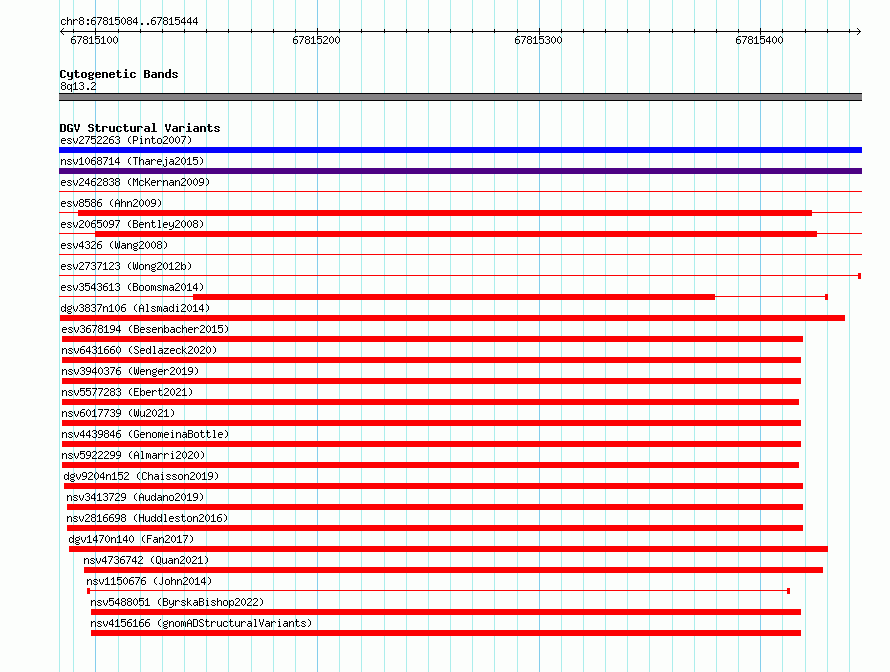Viewport: 890px width, 672px height.
Task: Click nsv6431660 (Sedlazeck2020) label
Action: (139, 350)
